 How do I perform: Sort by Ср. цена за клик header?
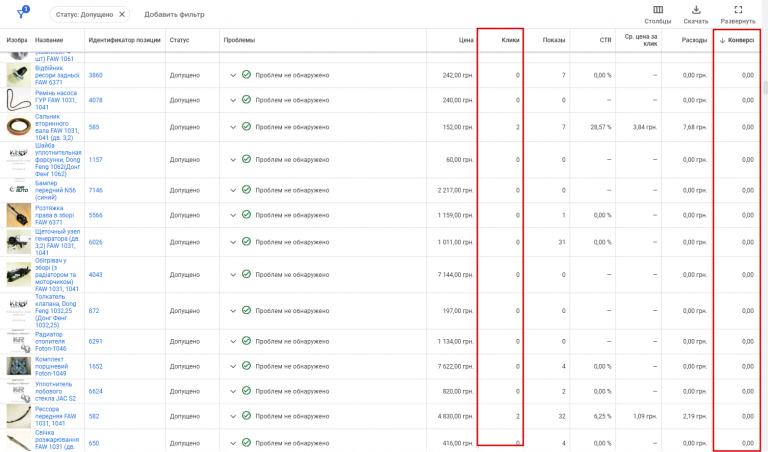pyautogui.click(x=641, y=40)
